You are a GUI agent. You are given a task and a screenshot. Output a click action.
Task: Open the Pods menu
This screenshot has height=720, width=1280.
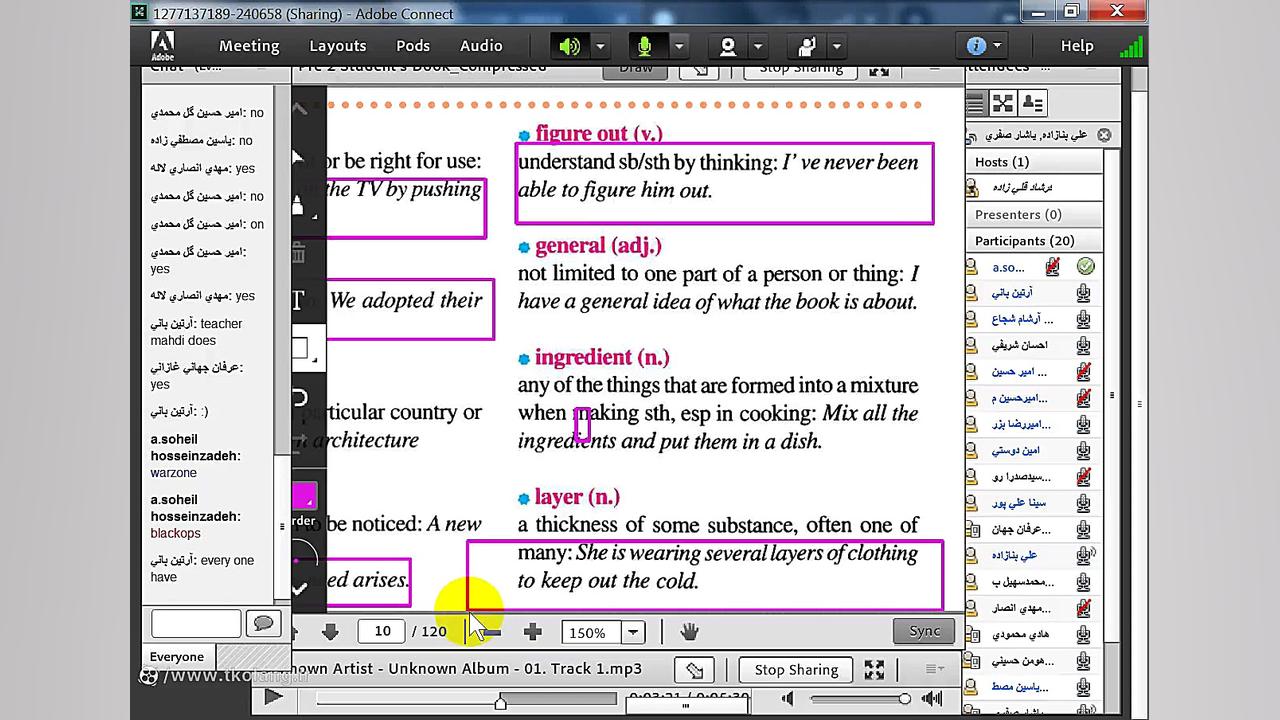click(x=412, y=46)
